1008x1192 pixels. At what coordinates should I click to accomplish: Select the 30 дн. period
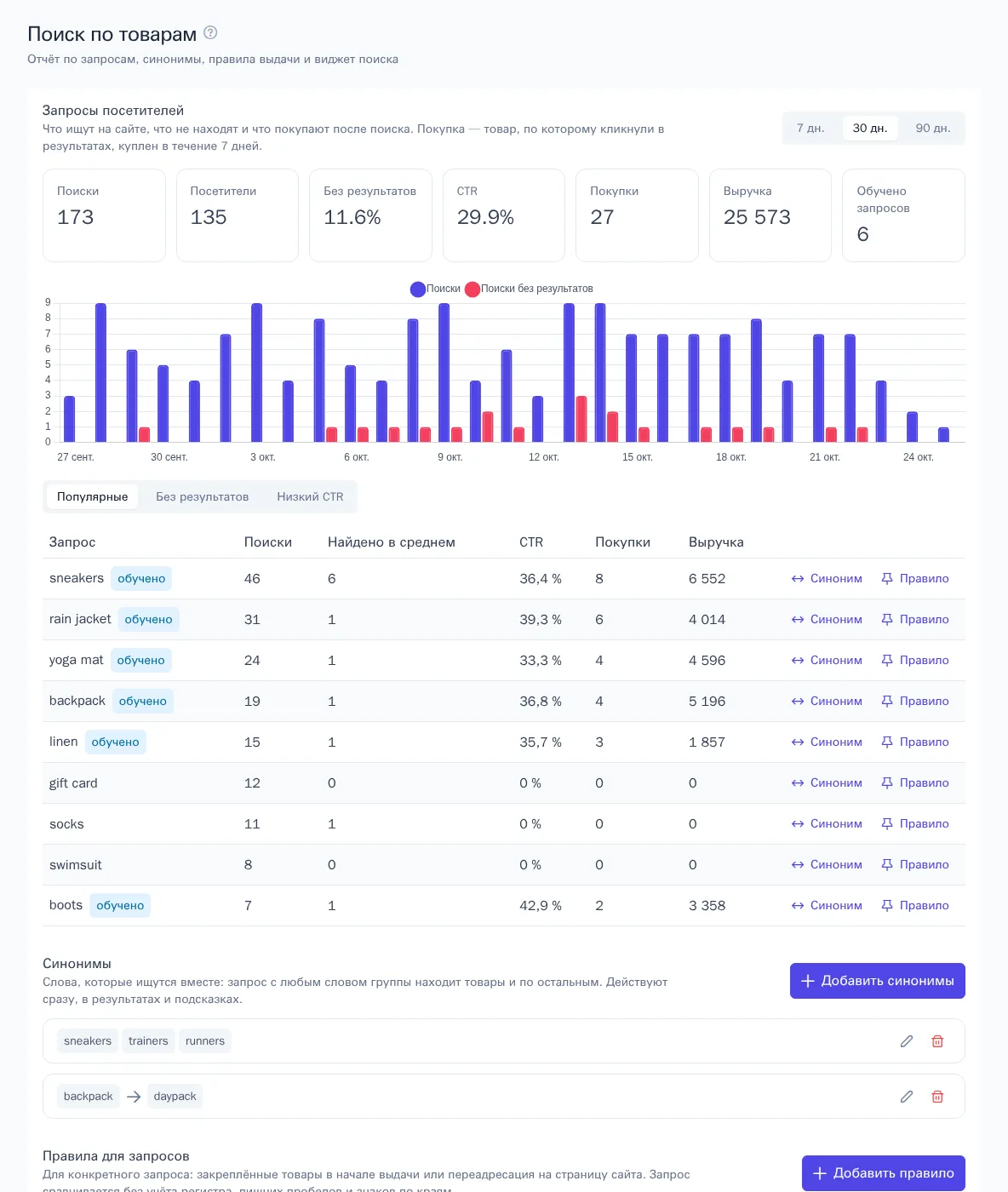pos(870,128)
